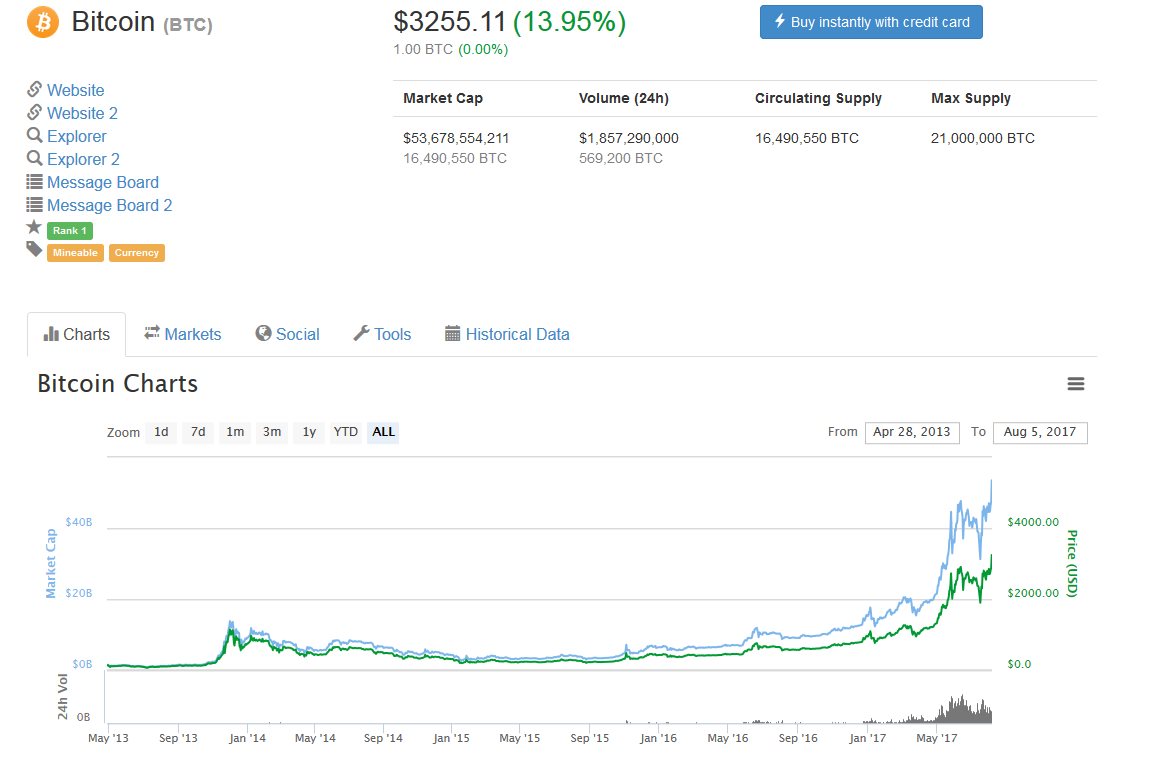This screenshot has width=1151, height=766.
Task: Open the Website 2 link
Action: [82, 113]
